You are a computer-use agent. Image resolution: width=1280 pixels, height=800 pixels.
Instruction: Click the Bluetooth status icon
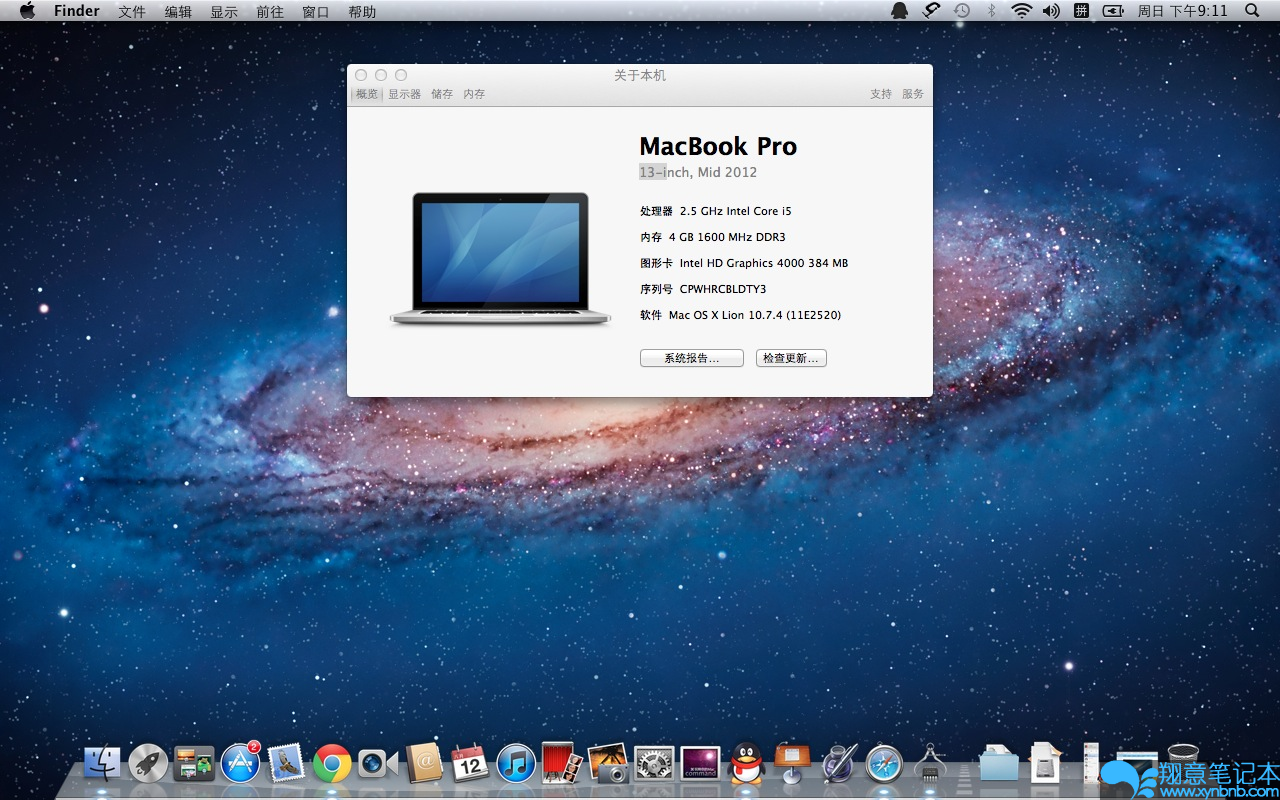[x=991, y=11]
